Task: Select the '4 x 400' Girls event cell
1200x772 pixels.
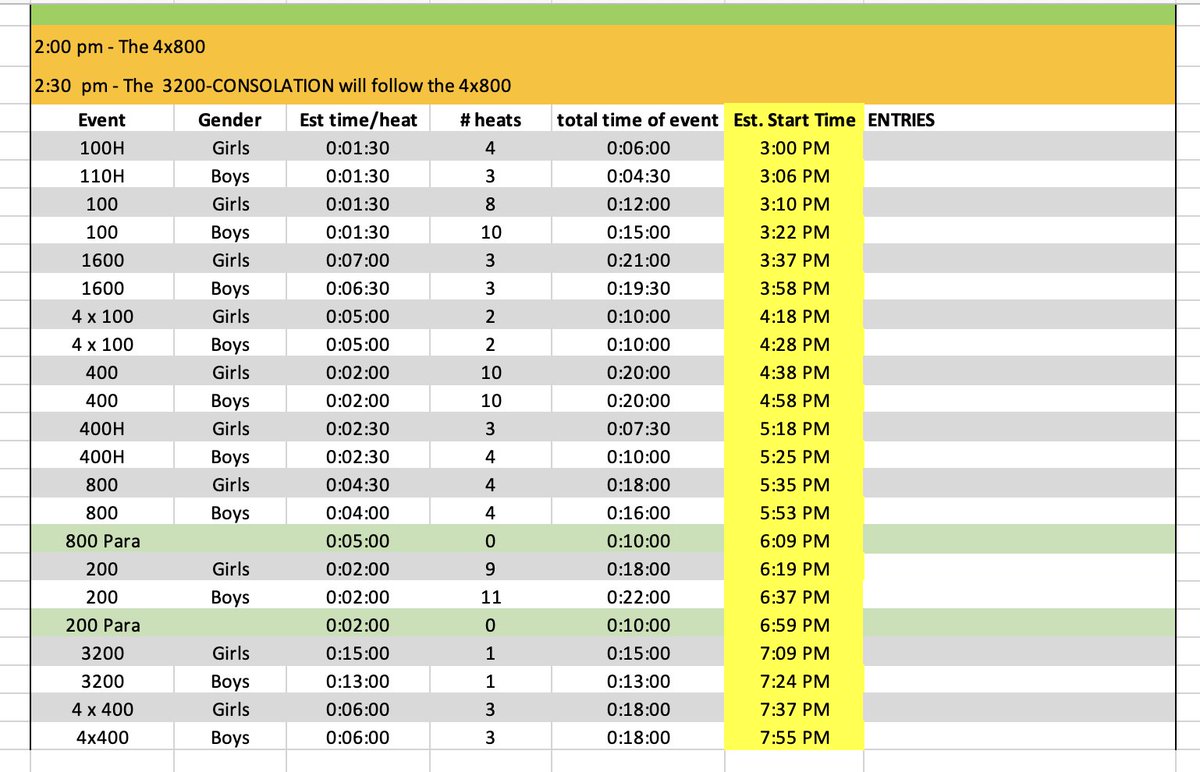Action: 102,709
